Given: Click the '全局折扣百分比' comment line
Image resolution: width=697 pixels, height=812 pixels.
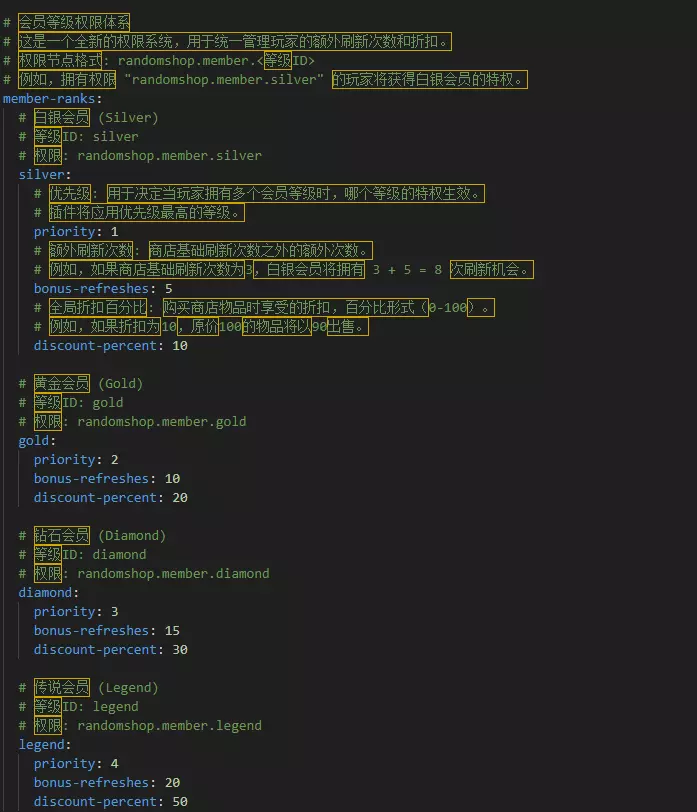Looking at the screenshot, I should [264, 308].
